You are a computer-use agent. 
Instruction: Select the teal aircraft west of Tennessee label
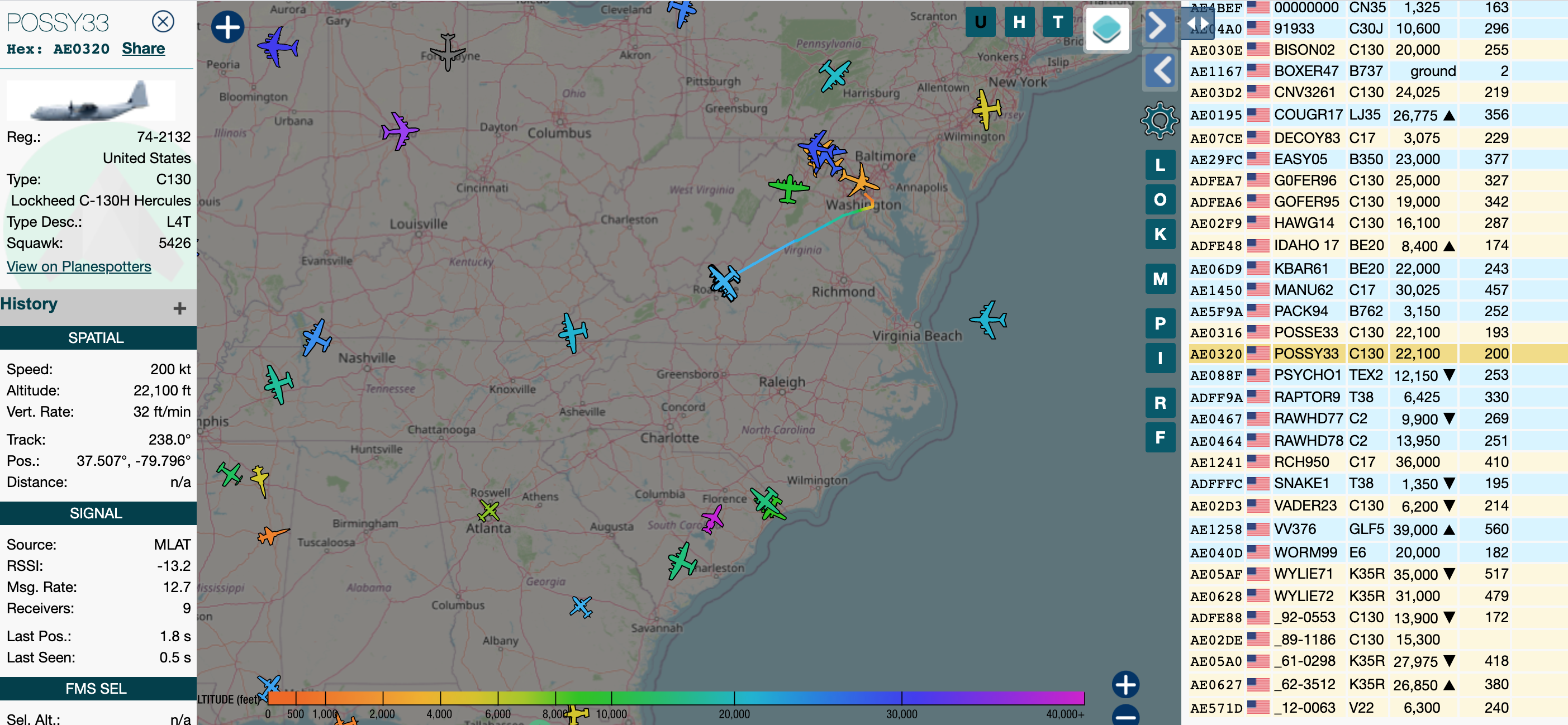click(279, 384)
